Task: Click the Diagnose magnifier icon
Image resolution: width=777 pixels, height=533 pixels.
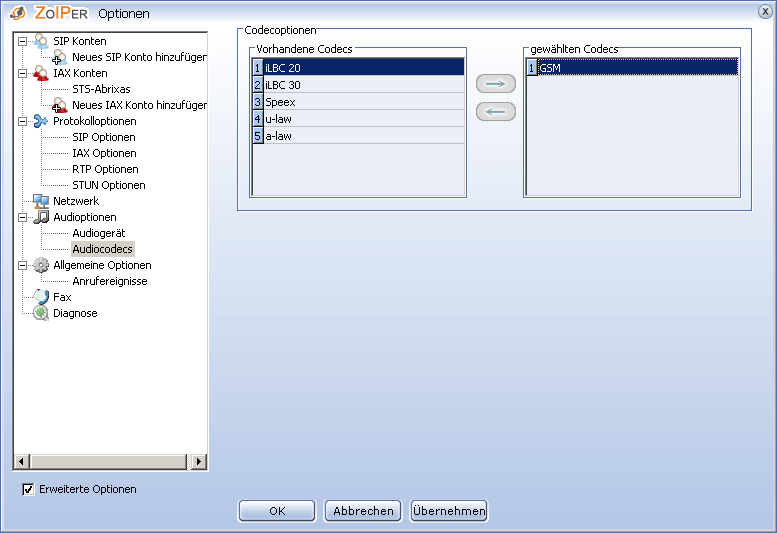Action: click(x=41, y=313)
